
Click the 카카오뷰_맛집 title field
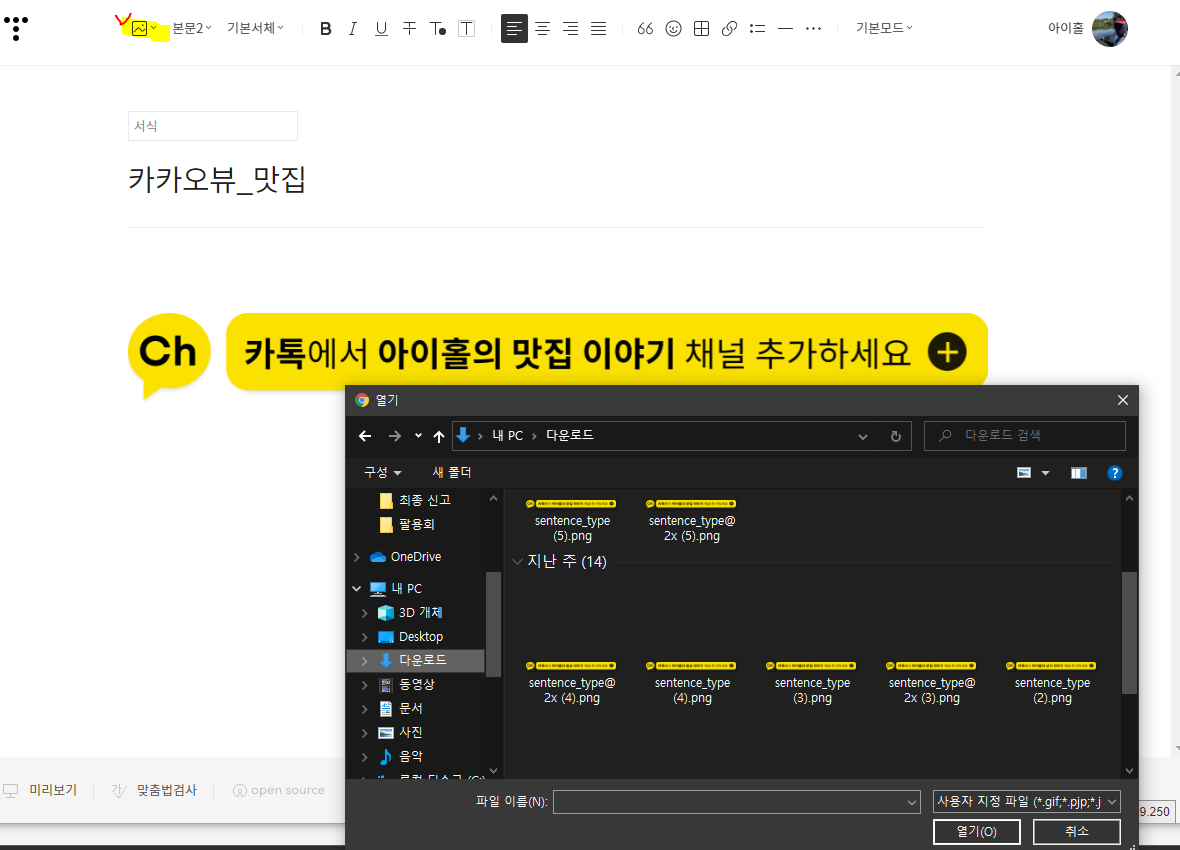[217, 180]
